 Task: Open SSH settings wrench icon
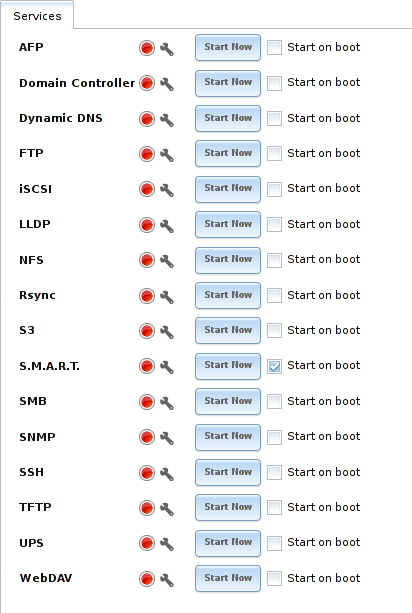(167, 473)
